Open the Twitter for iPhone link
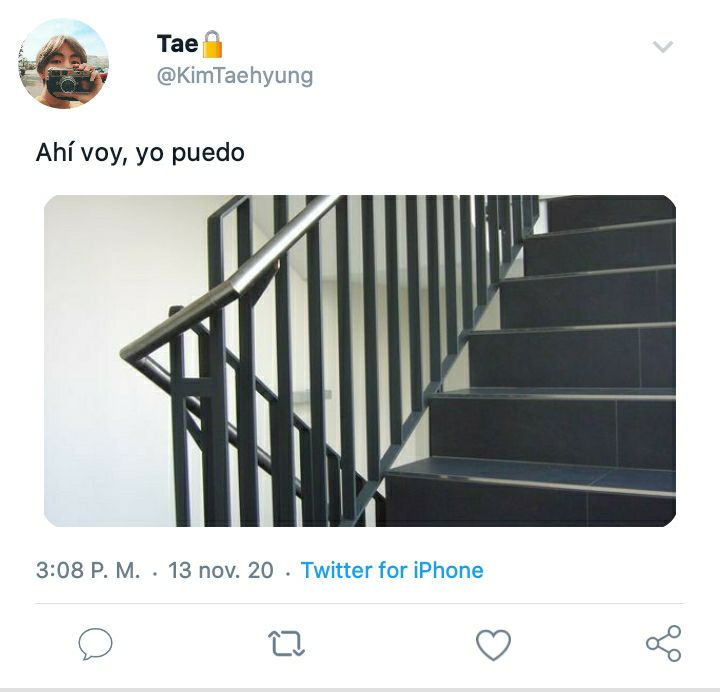Image resolution: width=720 pixels, height=692 pixels. (x=392, y=570)
